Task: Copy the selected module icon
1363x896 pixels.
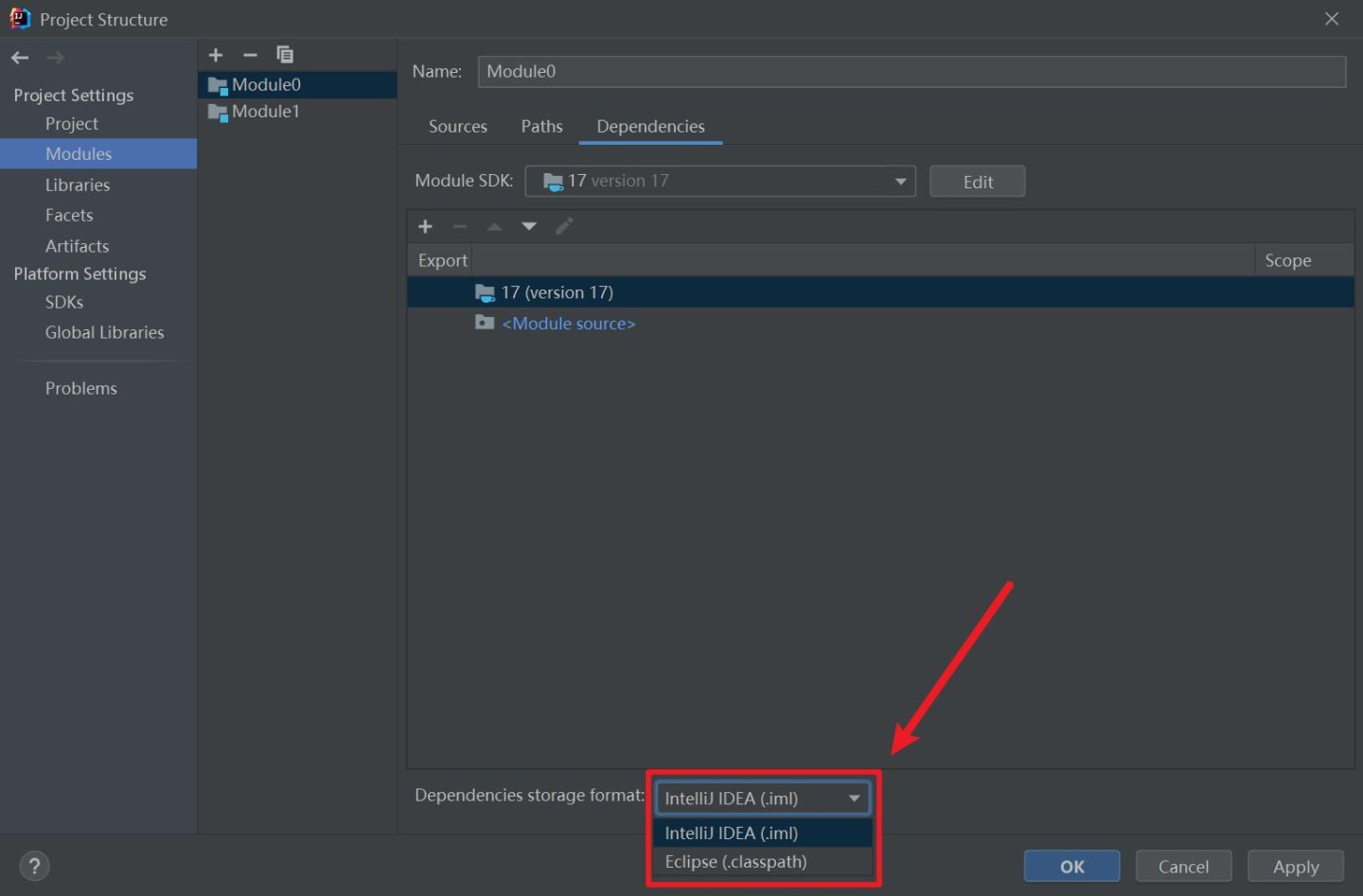Action: (285, 55)
